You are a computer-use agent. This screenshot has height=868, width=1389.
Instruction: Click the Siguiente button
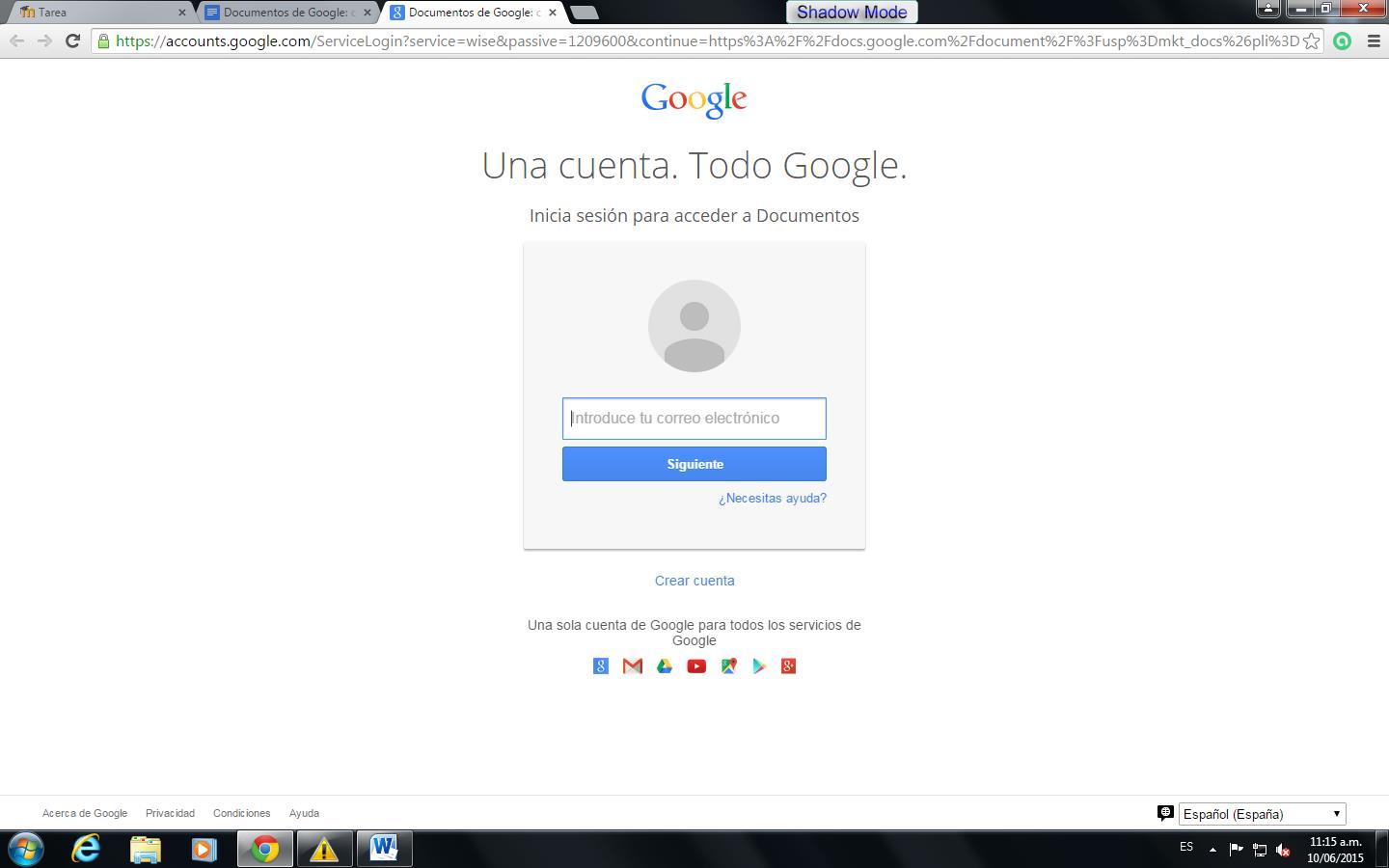pyautogui.click(x=694, y=464)
